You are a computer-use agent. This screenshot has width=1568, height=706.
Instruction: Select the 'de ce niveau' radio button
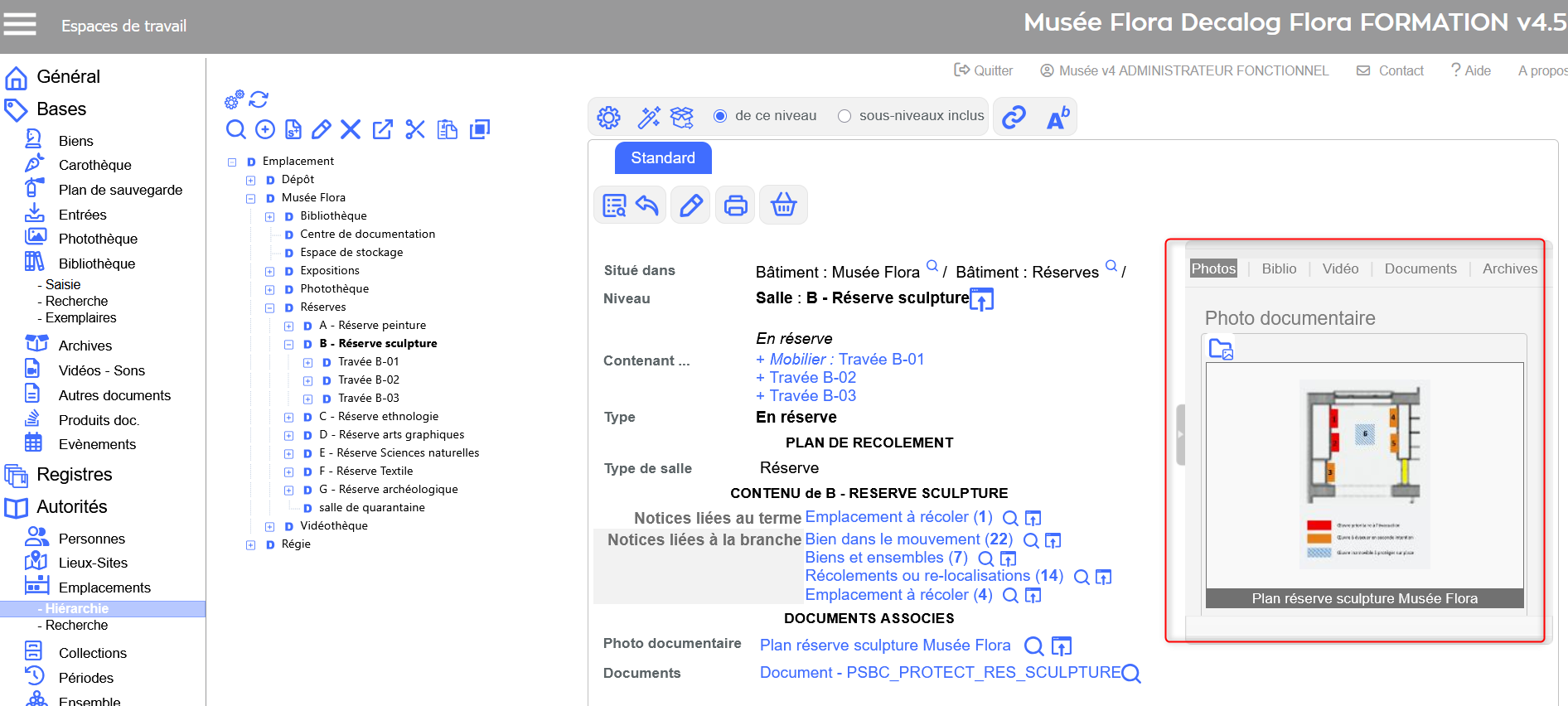click(x=720, y=116)
